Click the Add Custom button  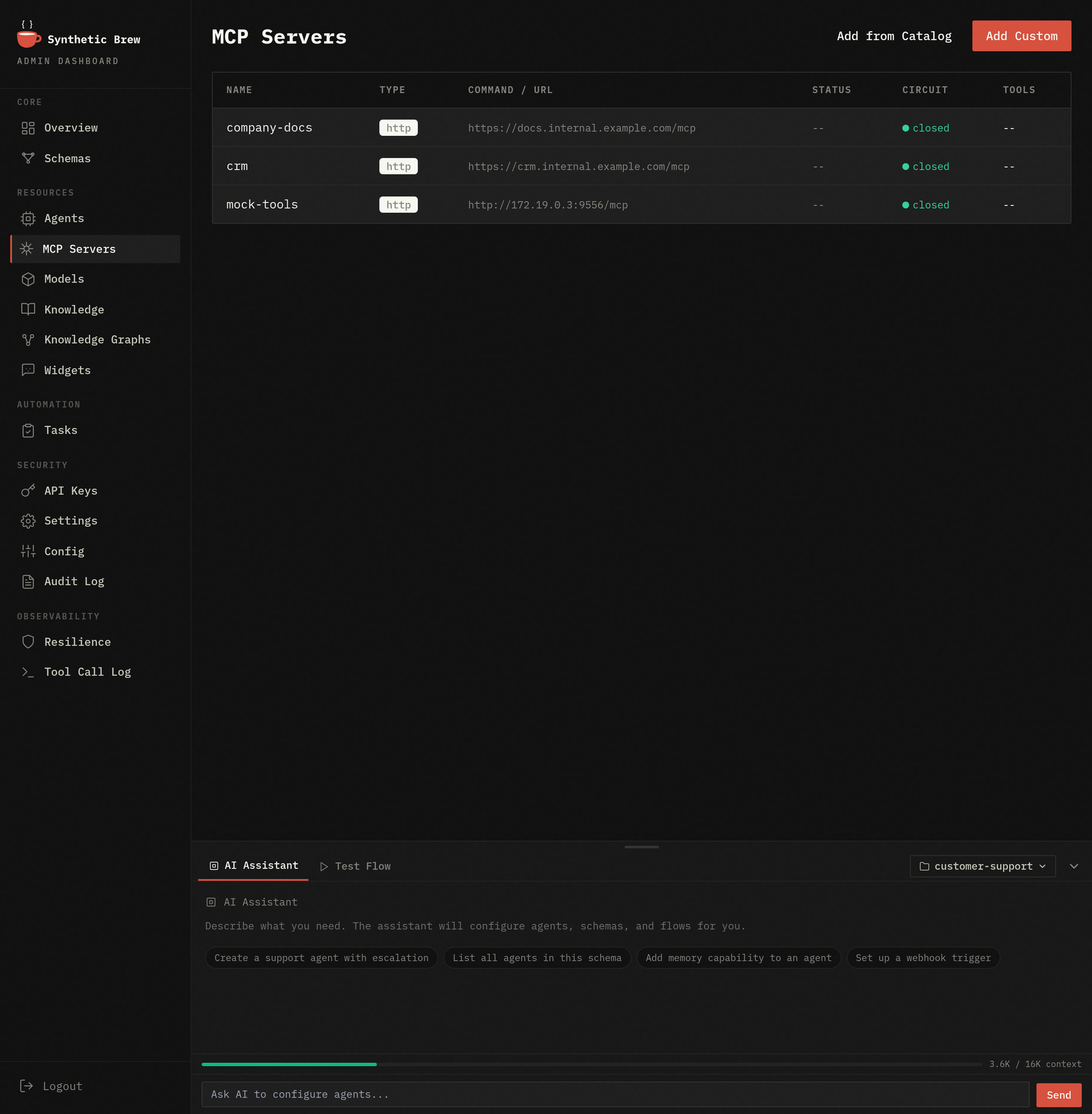1021,36
